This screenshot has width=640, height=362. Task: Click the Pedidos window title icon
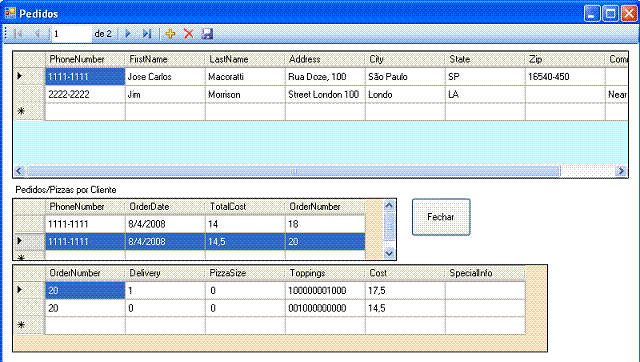pyautogui.click(x=10, y=13)
